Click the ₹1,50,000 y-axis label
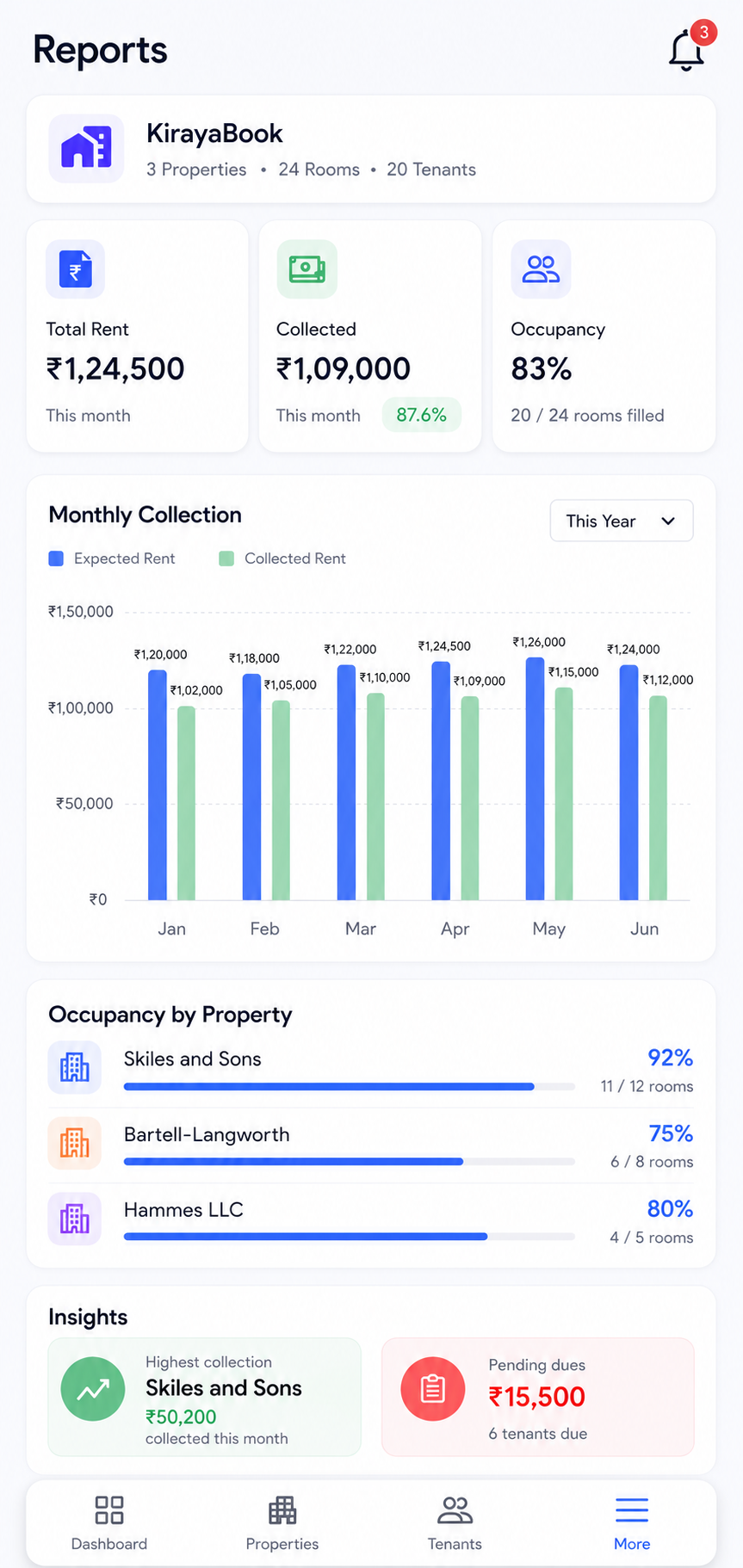The image size is (743, 1568). (x=81, y=612)
